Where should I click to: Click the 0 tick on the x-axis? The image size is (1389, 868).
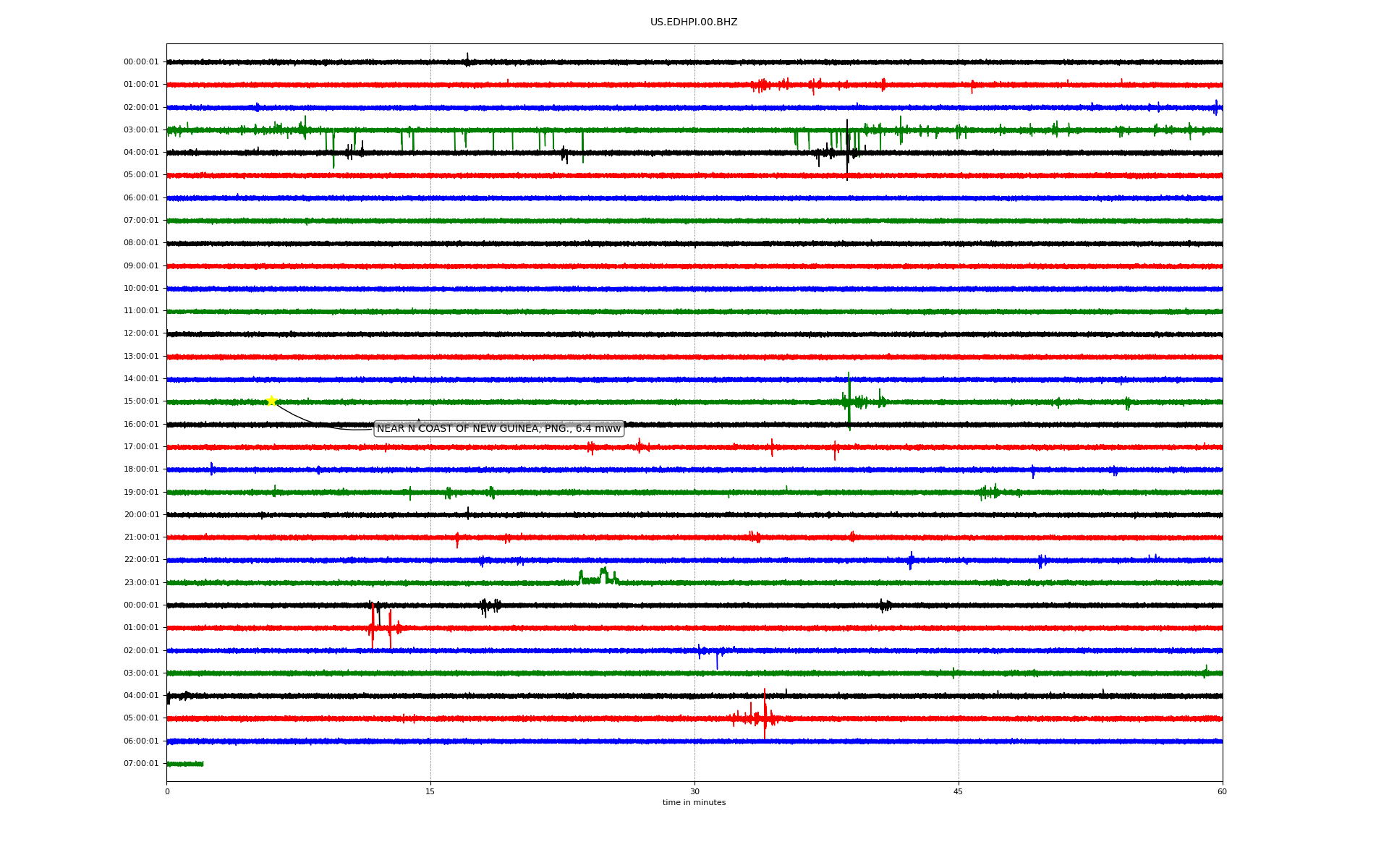pyautogui.click(x=167, y=791)
